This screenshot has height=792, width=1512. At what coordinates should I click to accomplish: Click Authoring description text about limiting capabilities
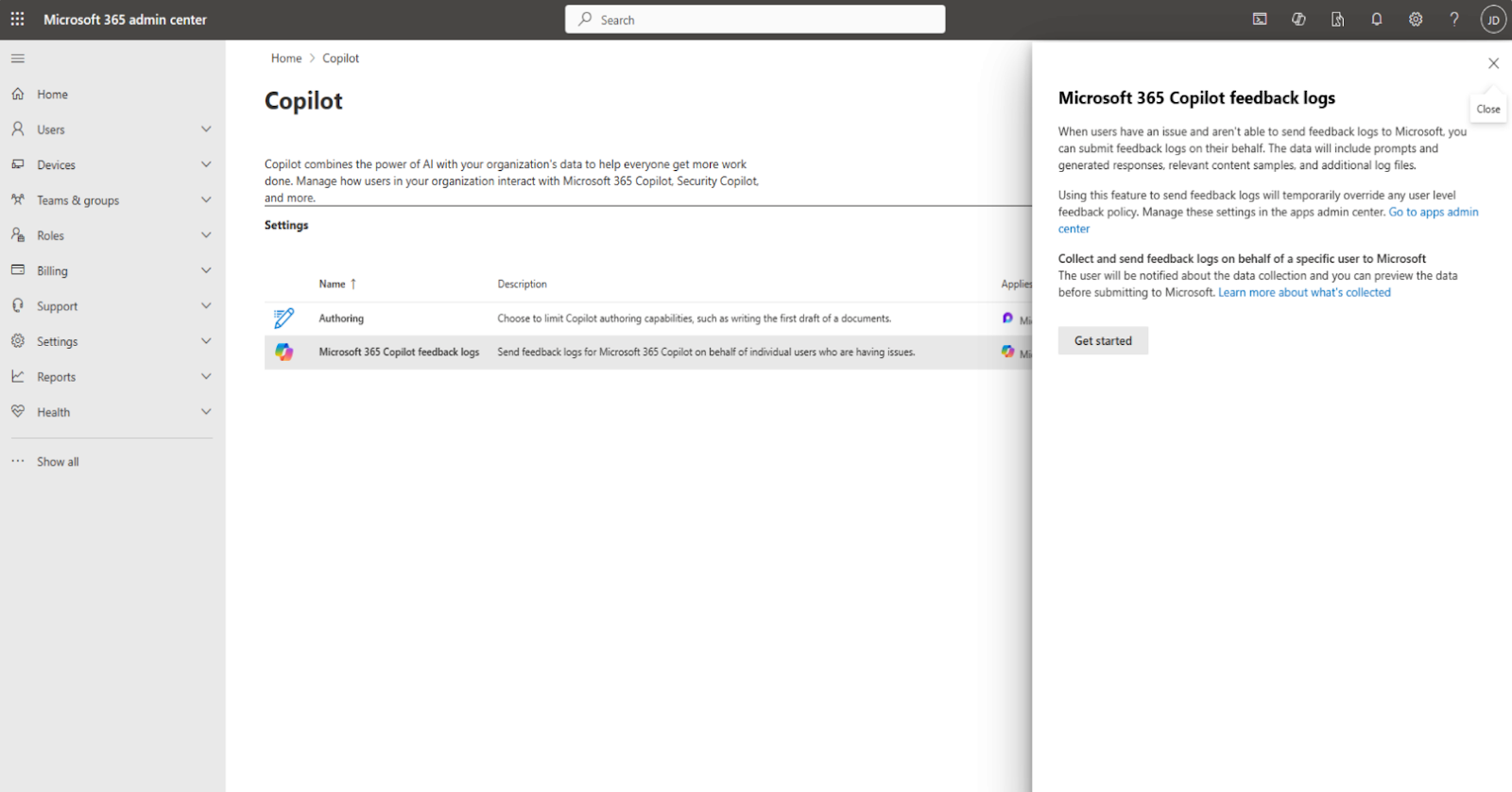click(x=694, y=319)
